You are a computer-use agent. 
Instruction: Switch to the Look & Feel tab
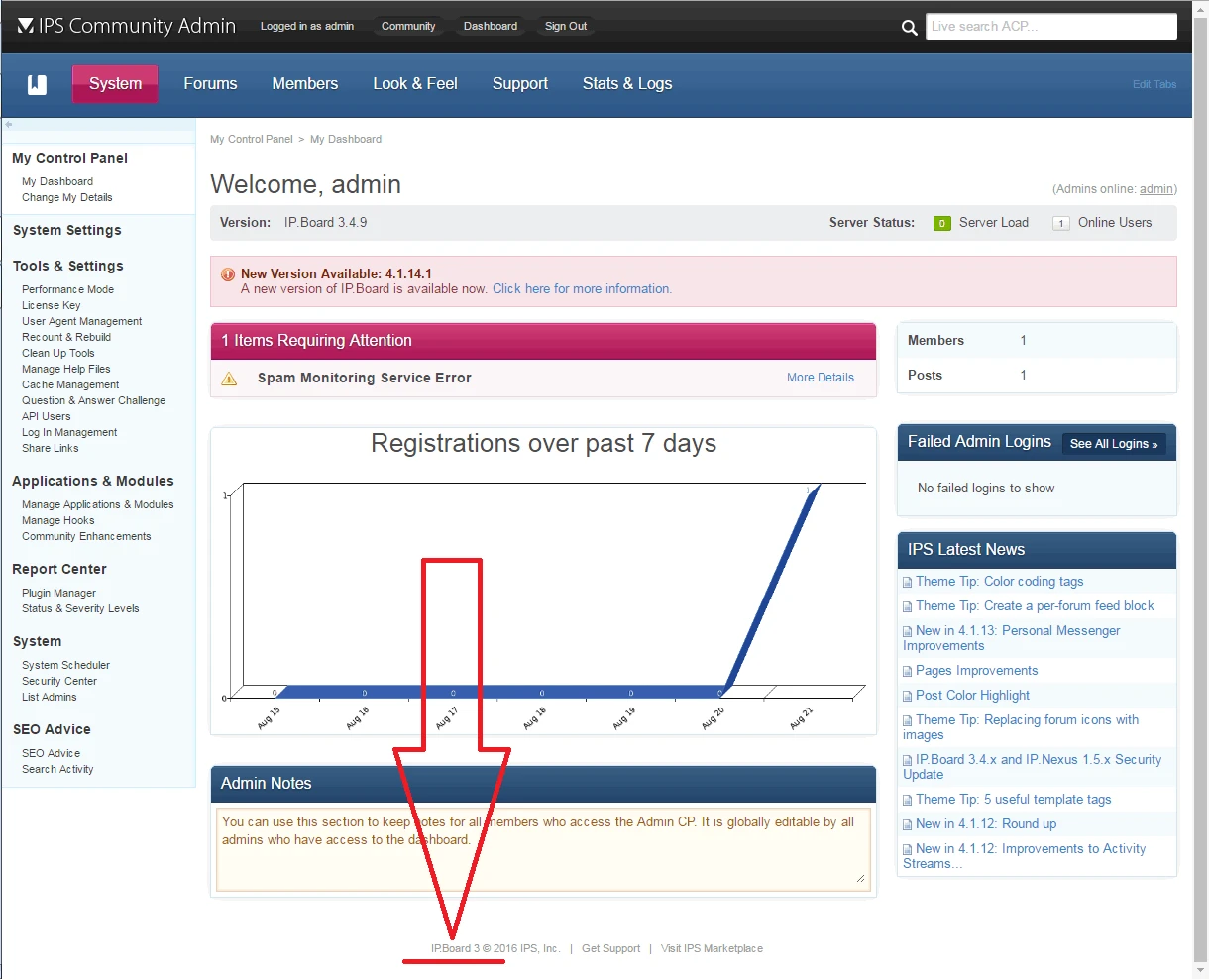pos(414,85)
